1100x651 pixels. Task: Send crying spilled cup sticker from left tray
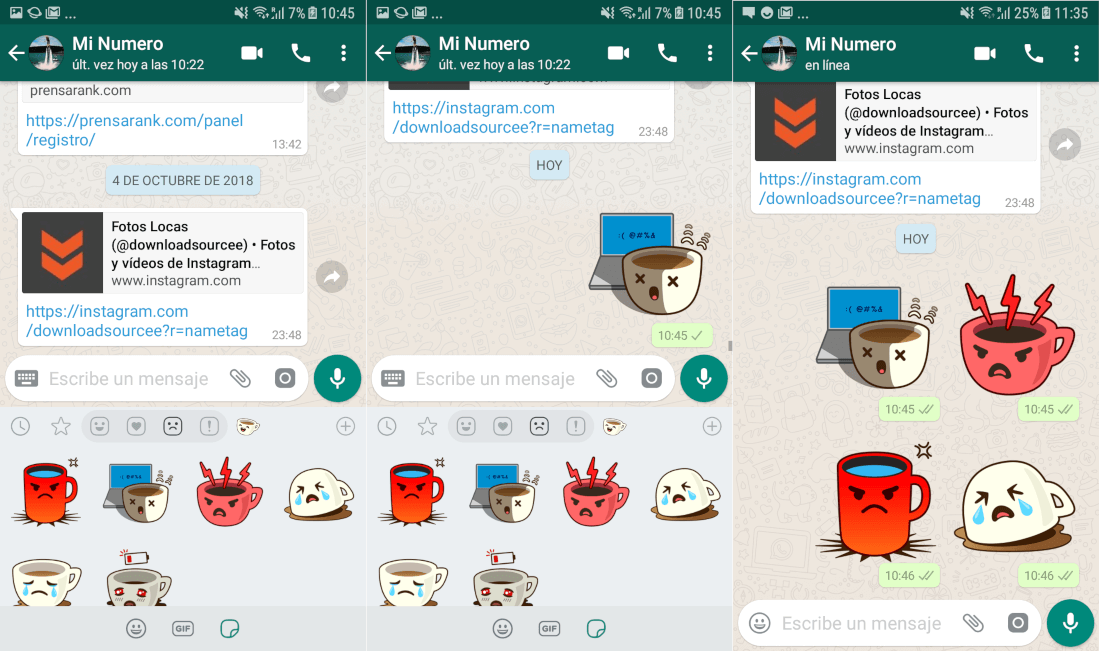pos(320,494)
